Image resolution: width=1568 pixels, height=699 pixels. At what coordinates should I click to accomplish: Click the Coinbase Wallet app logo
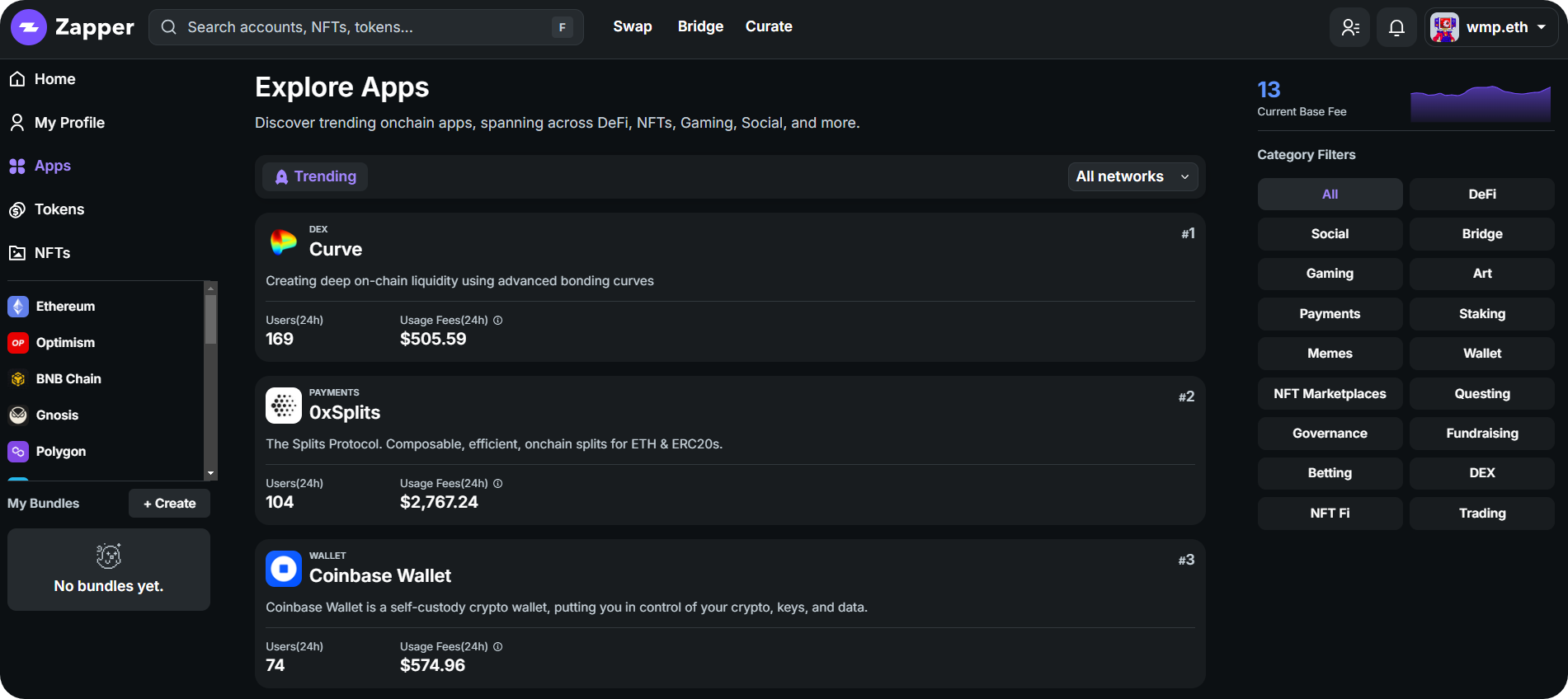(x=284, y=568)
